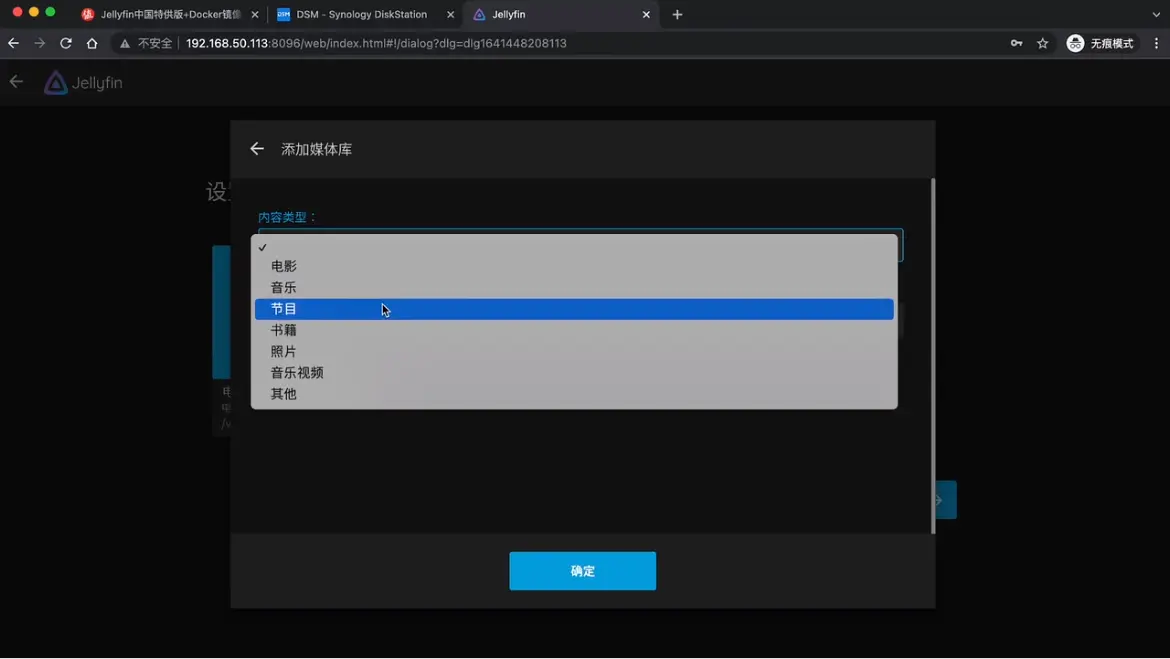1170x659 pixels.
Task: Choose 照片 content type
Action: 284,351
